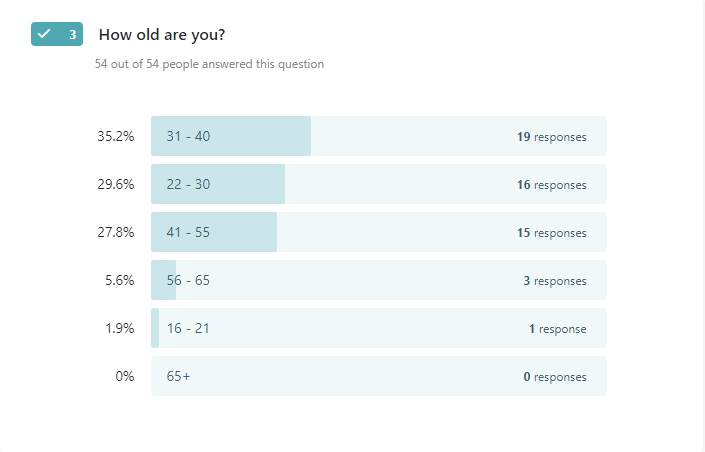Click the "How old are you?" title

[x=161, y=35]
